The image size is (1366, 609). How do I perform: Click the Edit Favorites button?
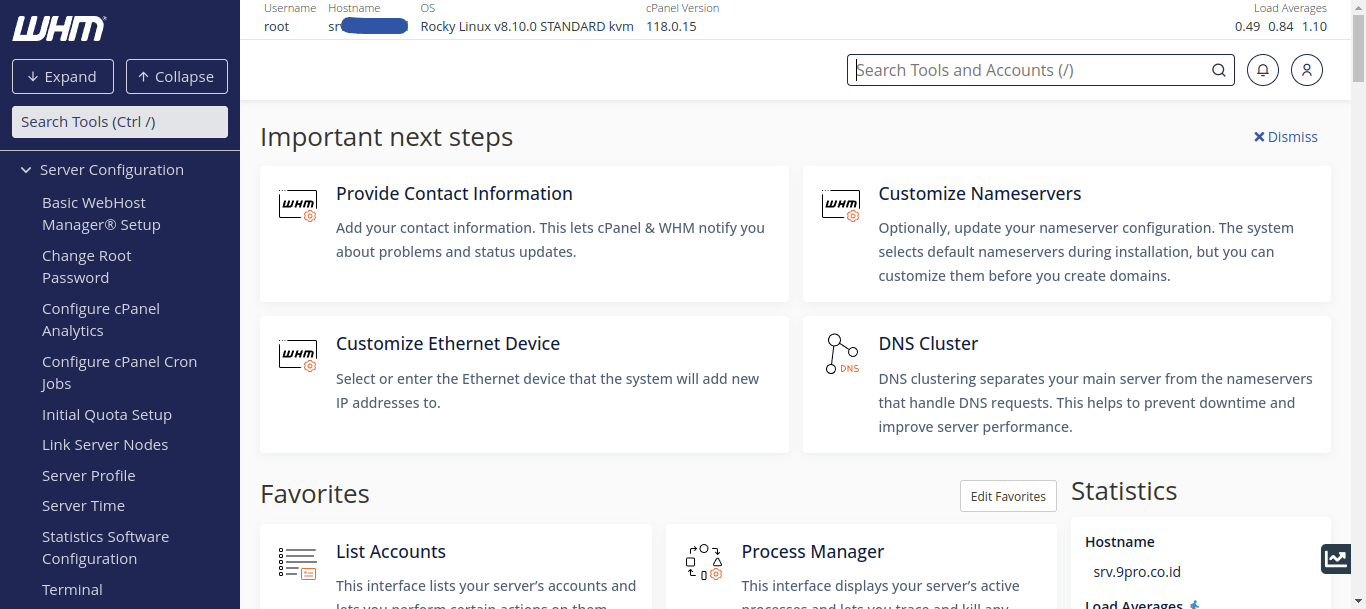click(x=1008, y=496)
